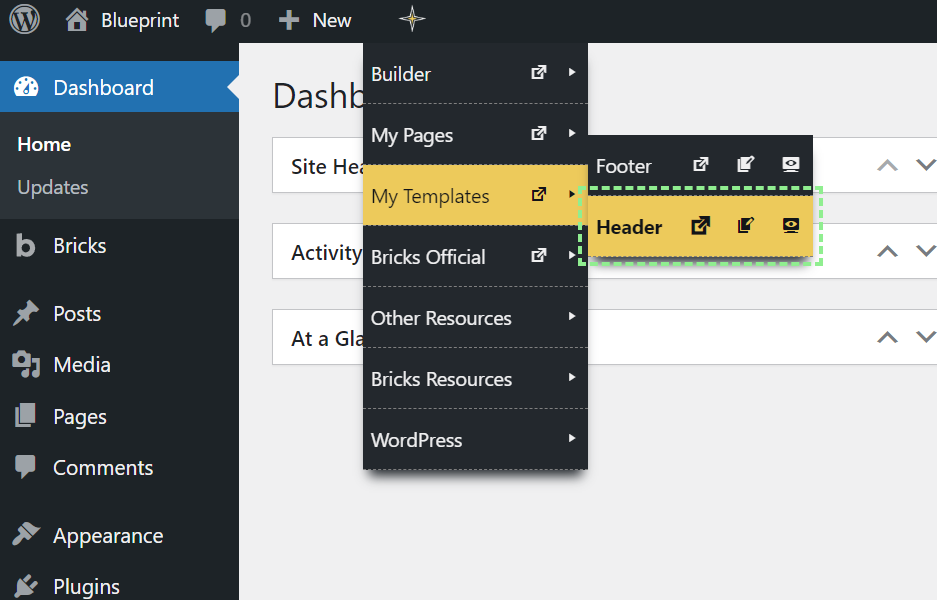Open the star-shaped quick menu icon
The width and height of the screenshot is (937, 600).
tap(411, 20)
